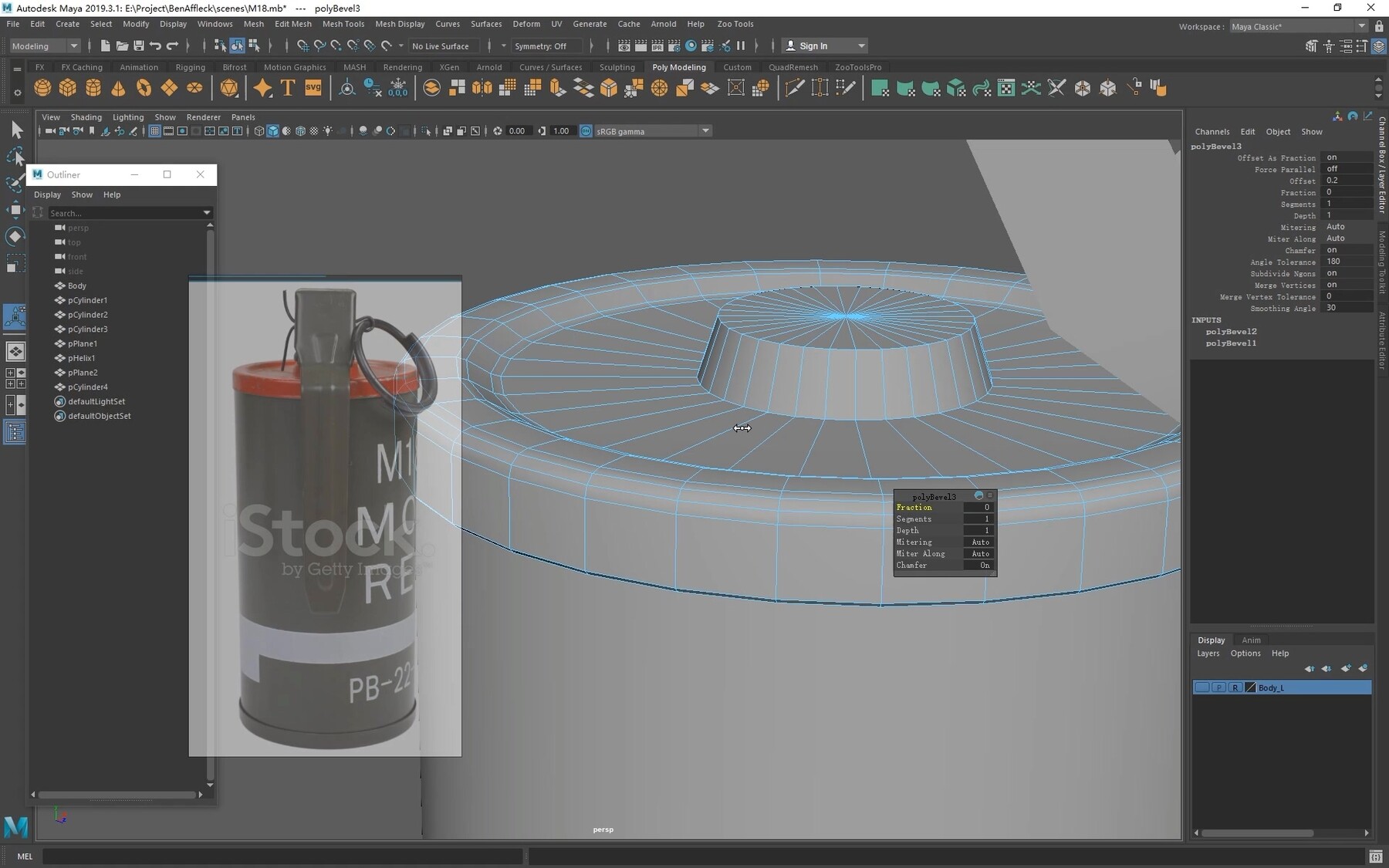Click the Freeze Transformations snowflake icon

[x=398, y=88]
